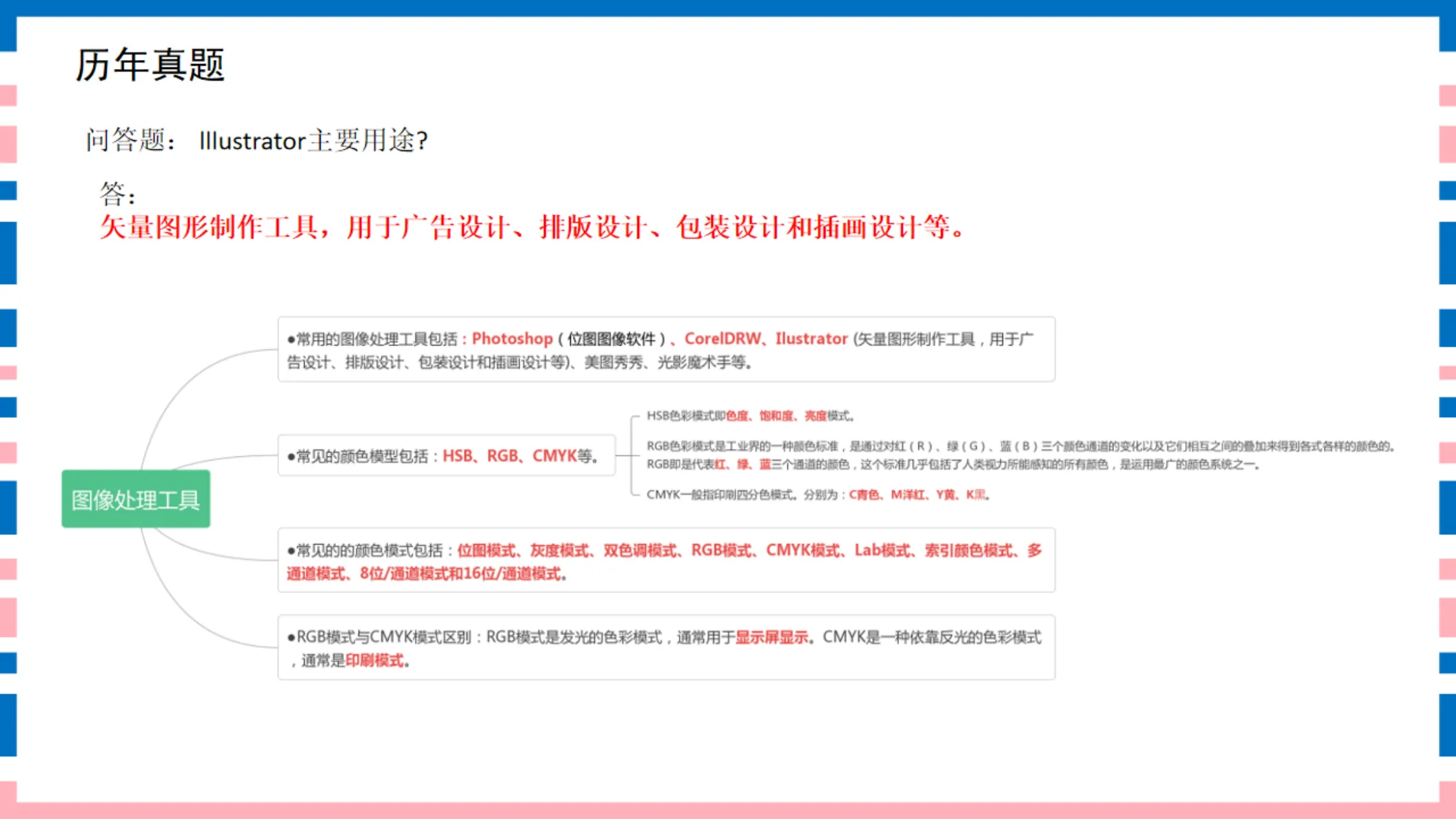1456x819 pixels.
Task: Click the red text 印刷模式
Action: click(x=374, y=660)
